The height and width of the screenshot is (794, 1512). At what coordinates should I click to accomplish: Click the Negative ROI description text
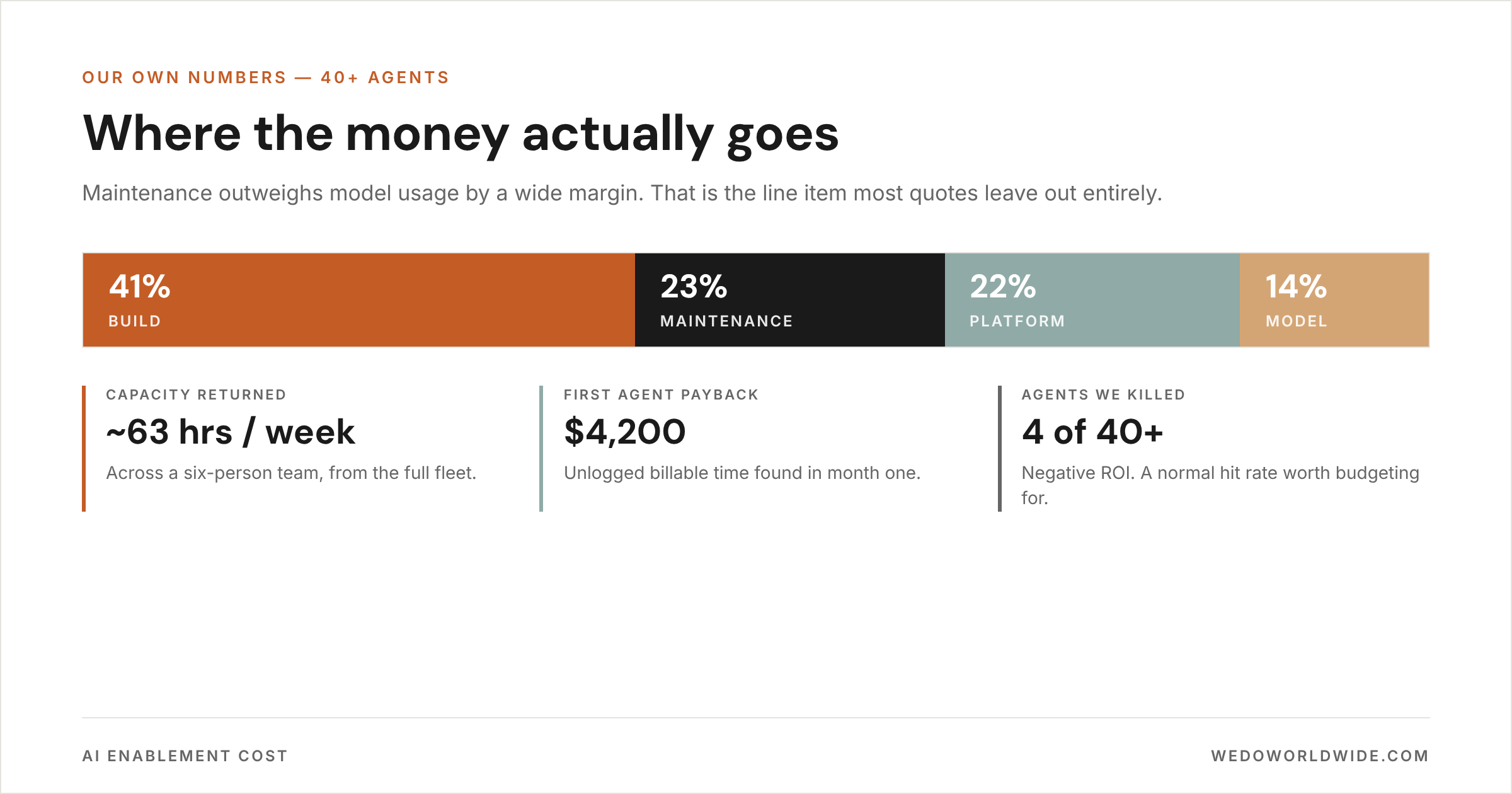click(x=1220, y=485)
